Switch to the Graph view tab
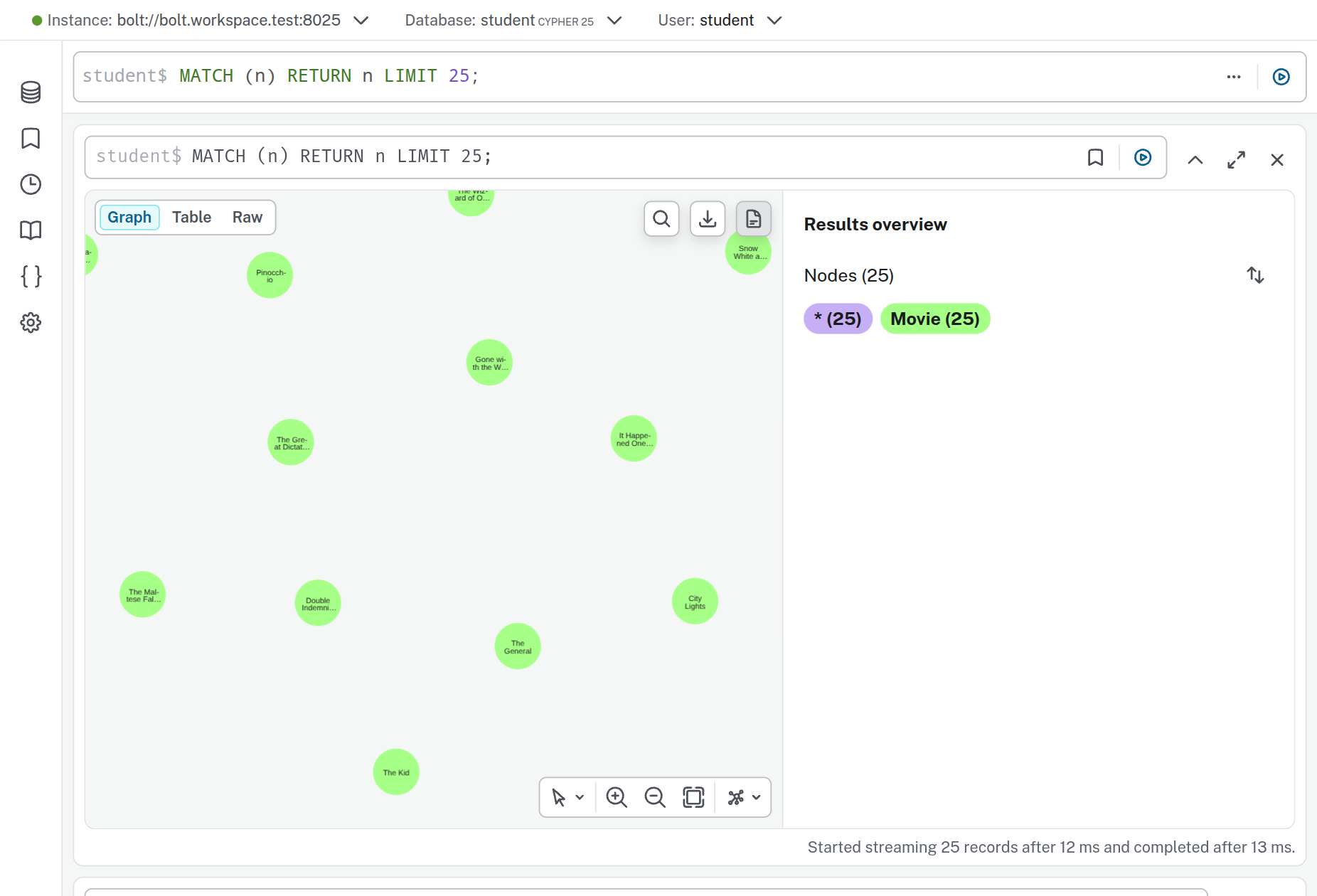The height and width of the screenshot is (896, 1317). [x=129, y=217]
